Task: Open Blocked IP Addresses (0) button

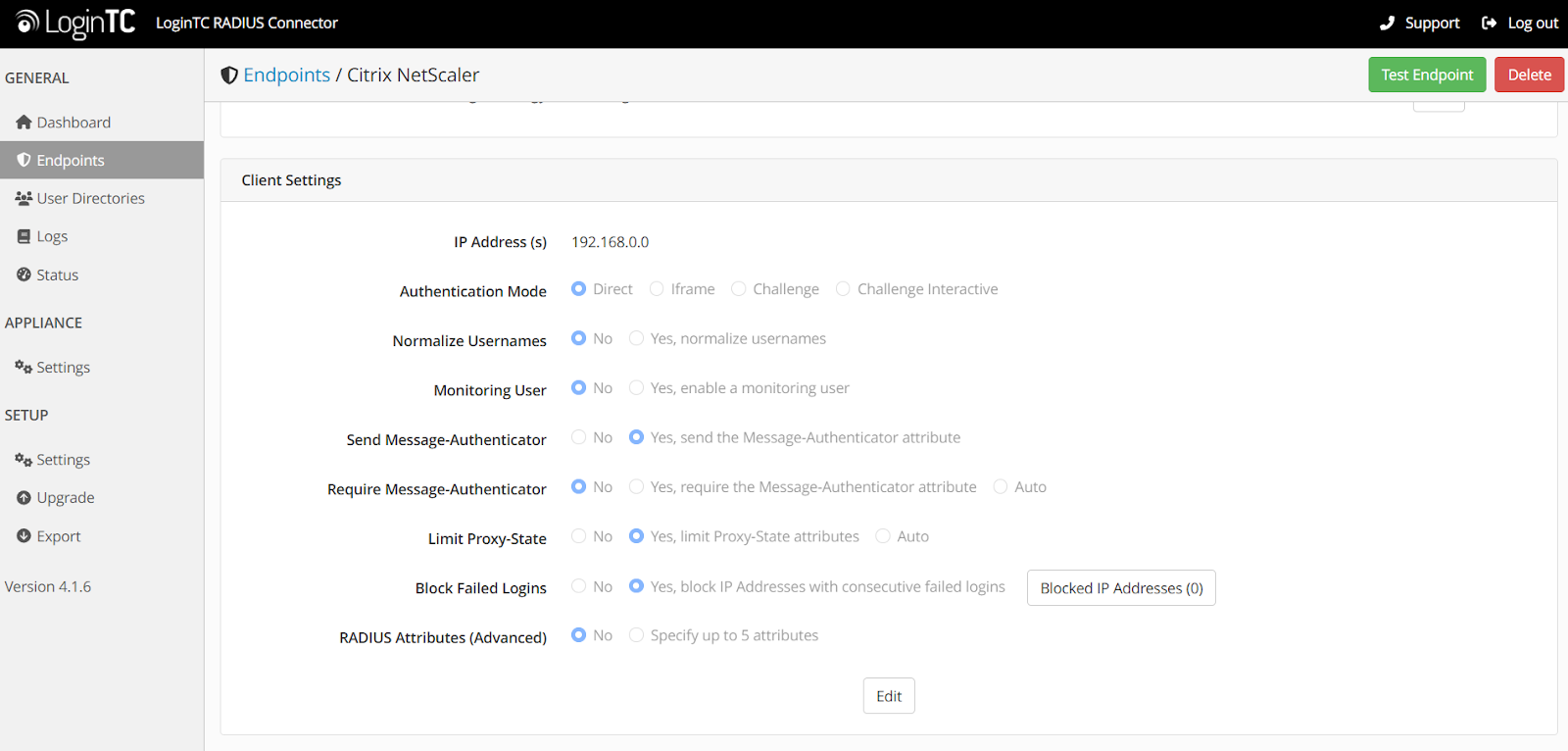Action: 1121,588
